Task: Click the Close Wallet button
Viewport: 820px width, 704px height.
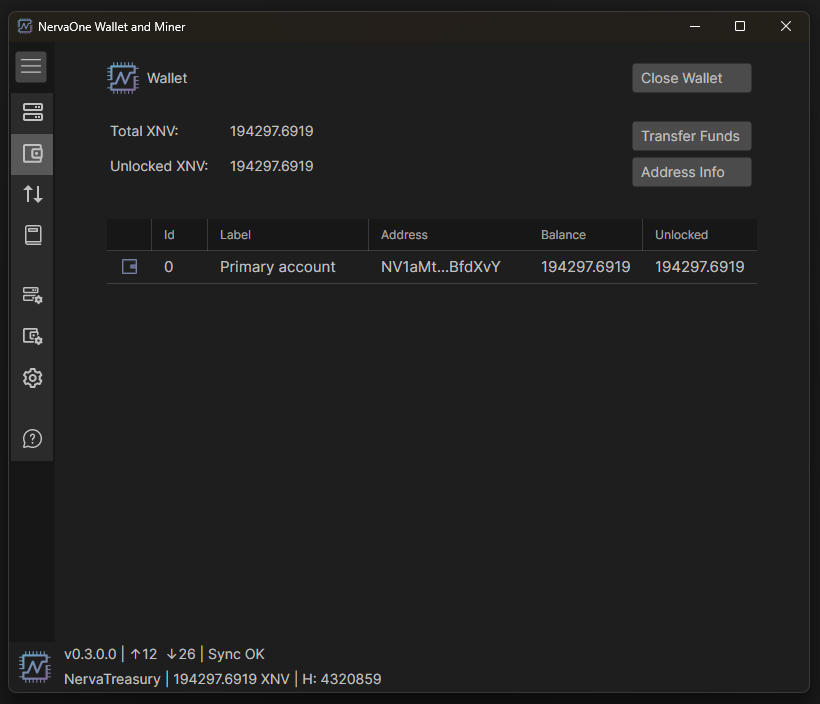Action: (691, 78)
